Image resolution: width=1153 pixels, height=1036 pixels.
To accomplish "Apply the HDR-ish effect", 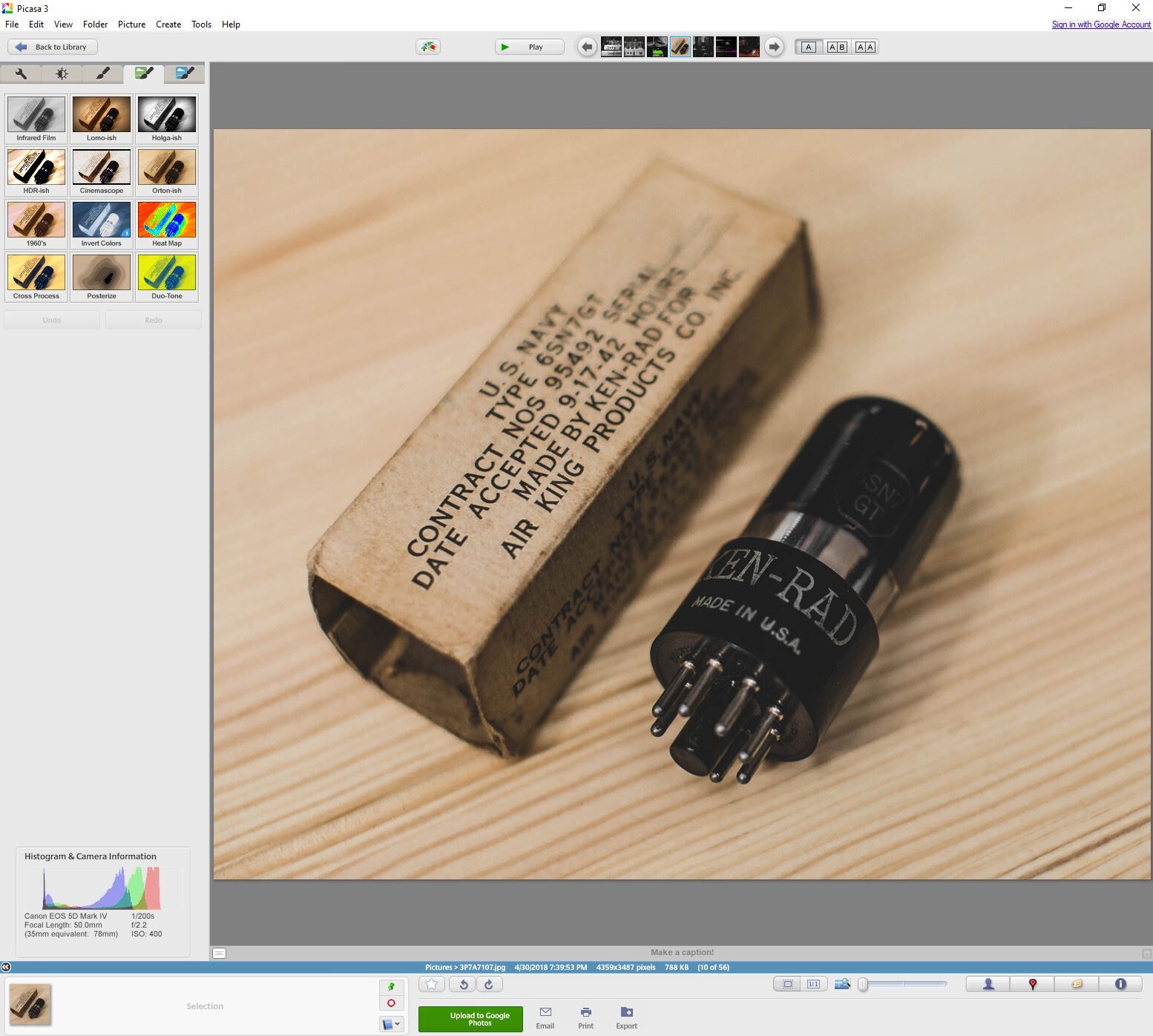I will (x=36, y=171).
